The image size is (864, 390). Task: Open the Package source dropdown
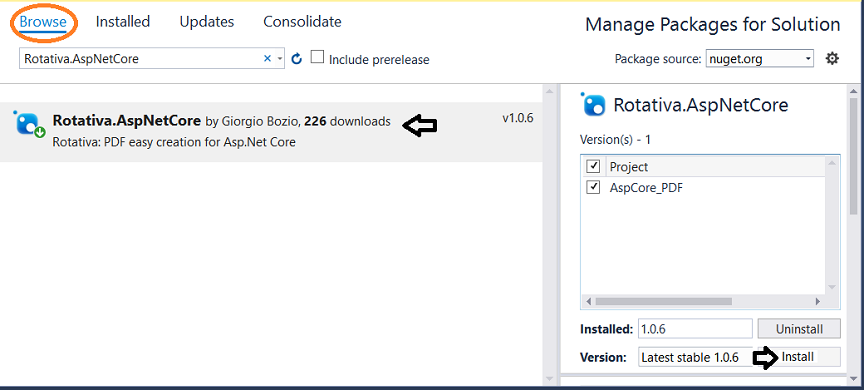pyautogui.click(x=760, y=59)
